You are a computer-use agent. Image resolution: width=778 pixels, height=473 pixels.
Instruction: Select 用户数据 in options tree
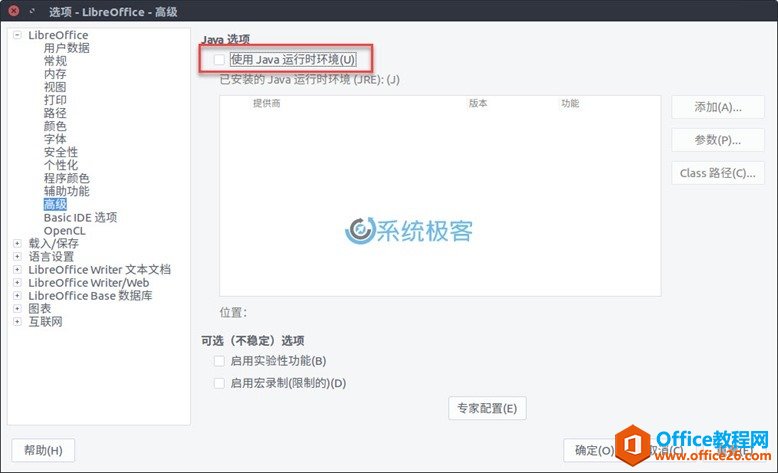coord(66,48)
